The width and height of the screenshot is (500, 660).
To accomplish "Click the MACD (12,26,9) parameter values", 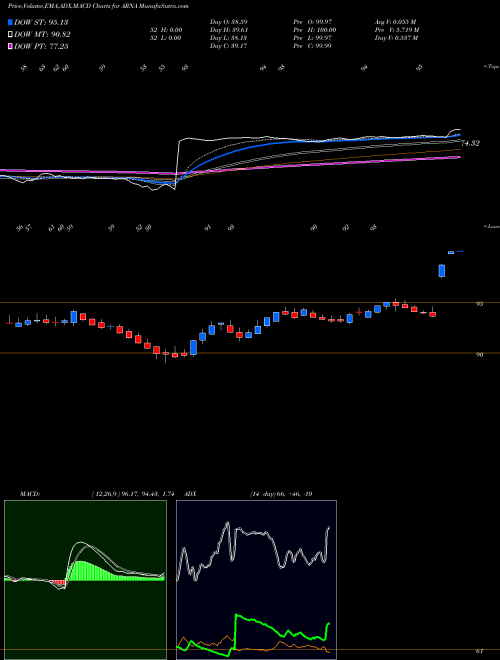I will (133, 494).
